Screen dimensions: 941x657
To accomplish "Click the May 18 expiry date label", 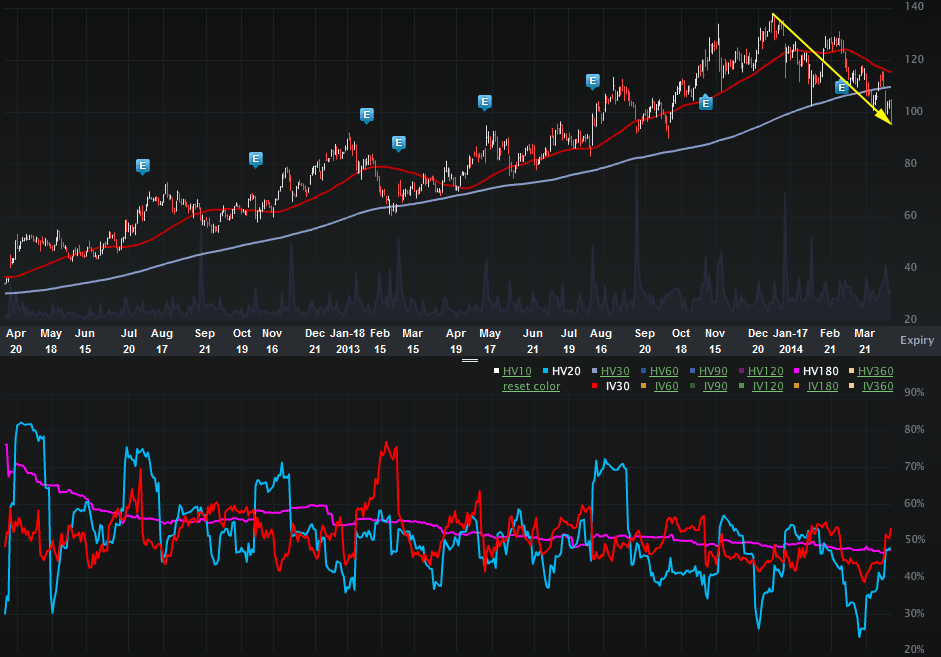I will coord(51,341).
